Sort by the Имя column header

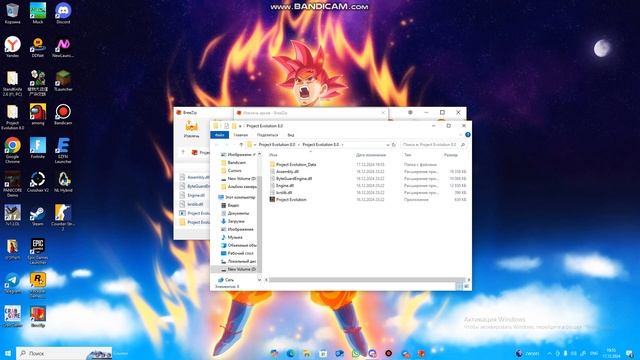coord(273,155)
